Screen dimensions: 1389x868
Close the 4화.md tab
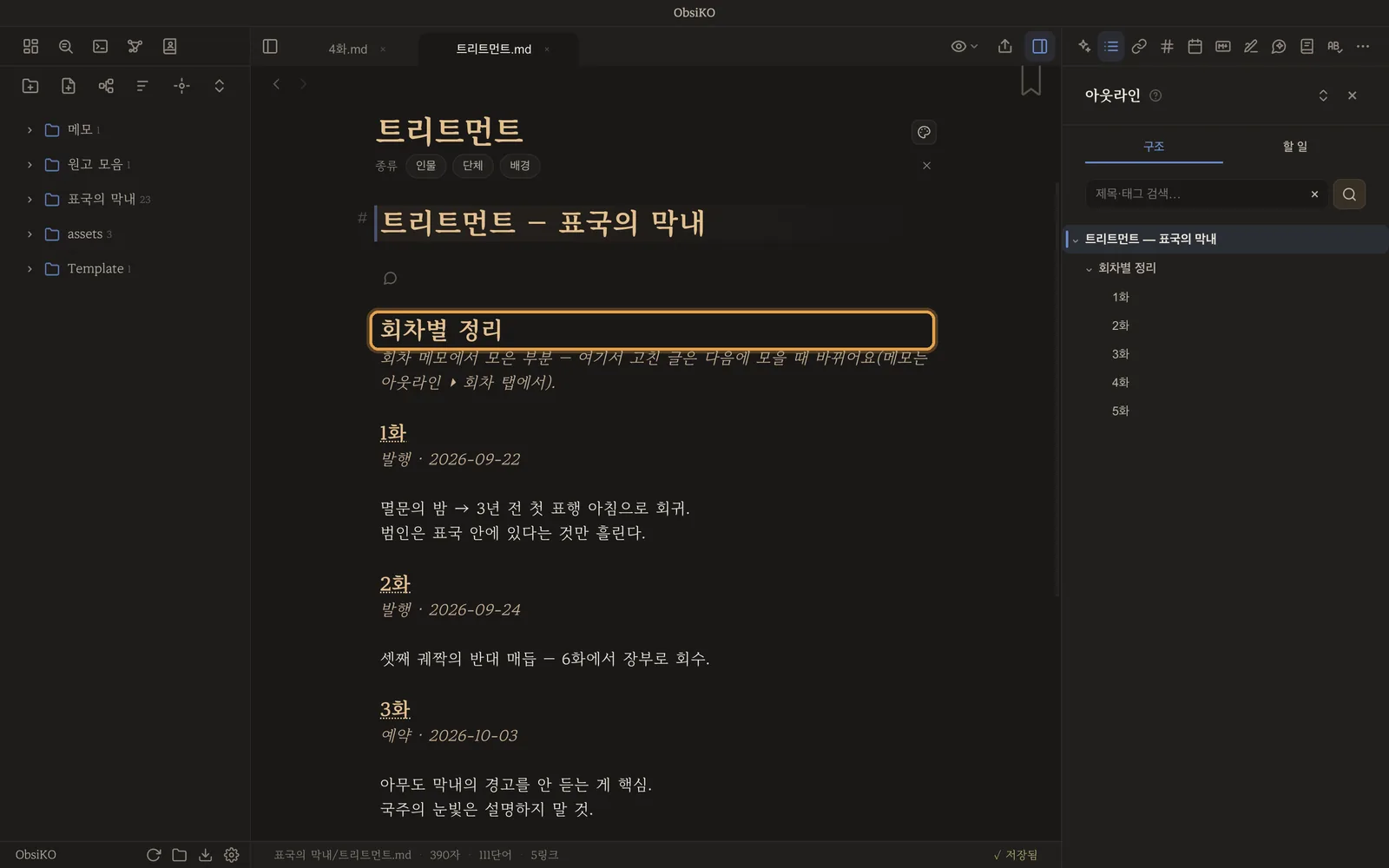coord(383,49)
